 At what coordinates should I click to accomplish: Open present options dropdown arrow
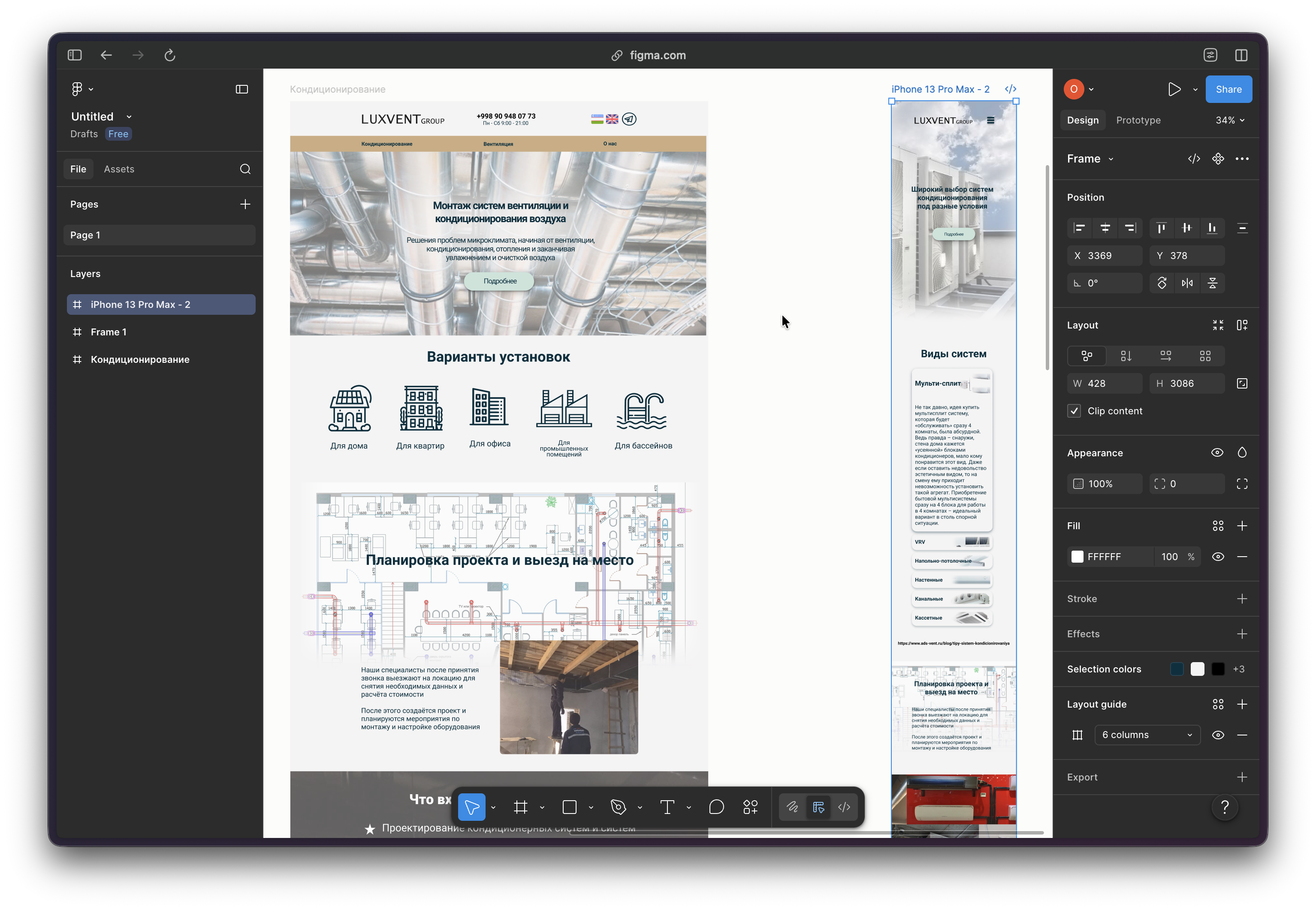tap(1195, 90)
